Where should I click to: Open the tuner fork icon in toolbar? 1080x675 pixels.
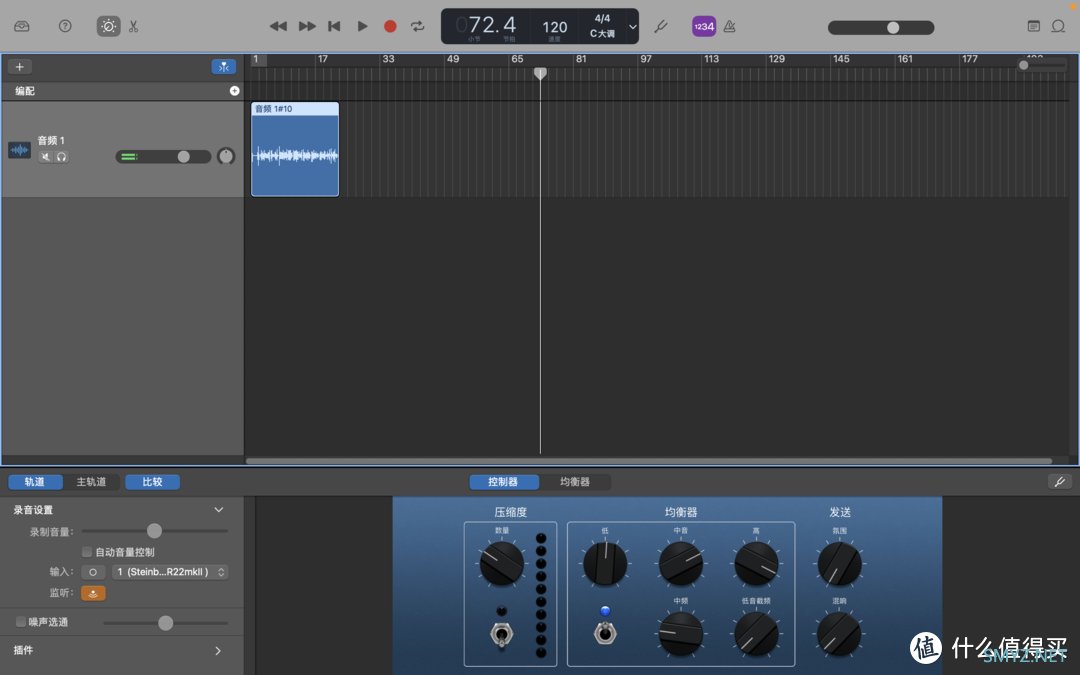[661, 27]
